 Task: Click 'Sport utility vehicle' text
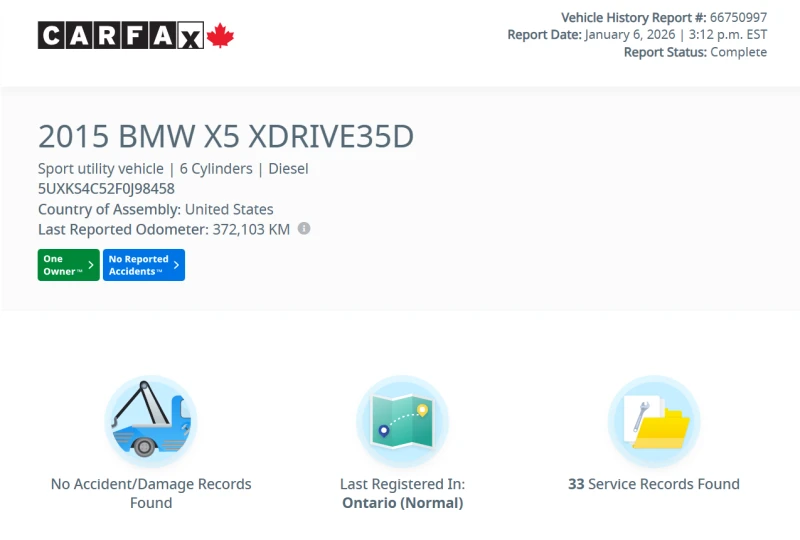point(101,168)
